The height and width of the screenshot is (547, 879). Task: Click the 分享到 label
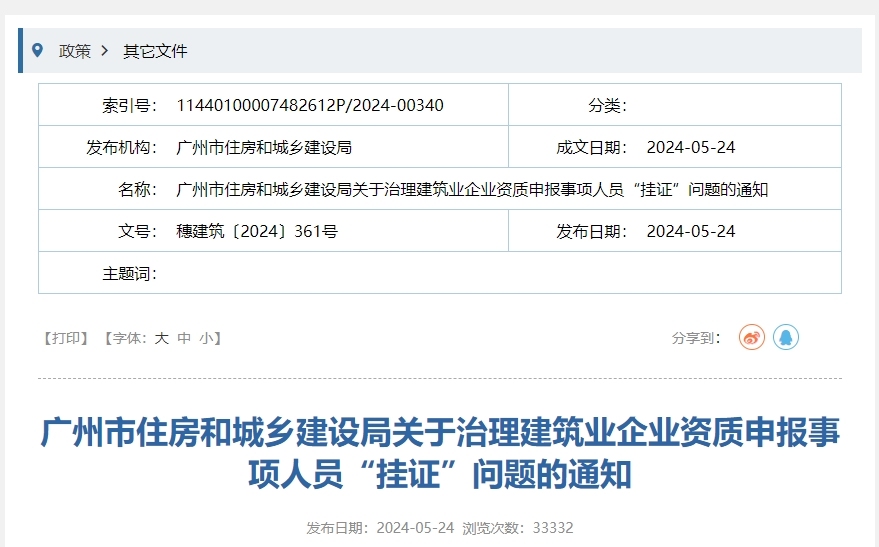[x=696, y=338]
